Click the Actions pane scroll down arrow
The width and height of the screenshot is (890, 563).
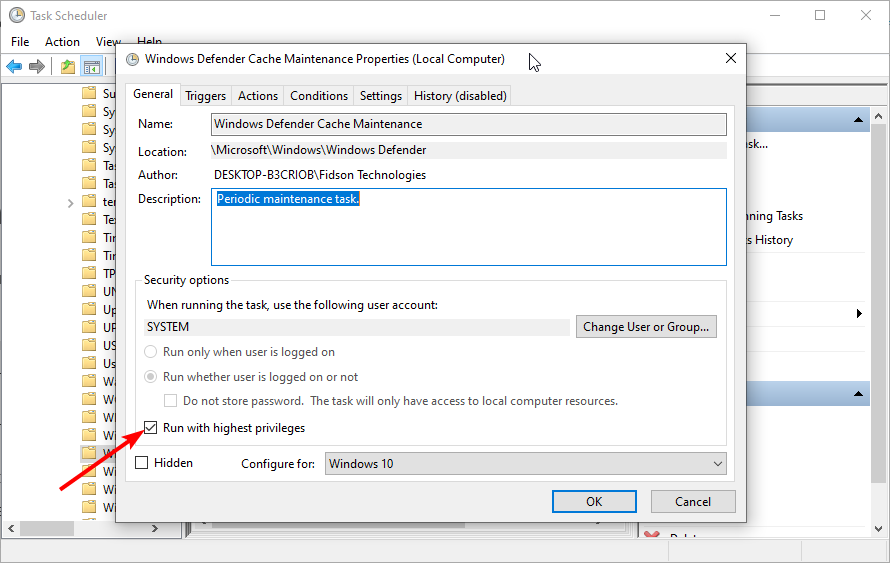[x=879, y=529]
